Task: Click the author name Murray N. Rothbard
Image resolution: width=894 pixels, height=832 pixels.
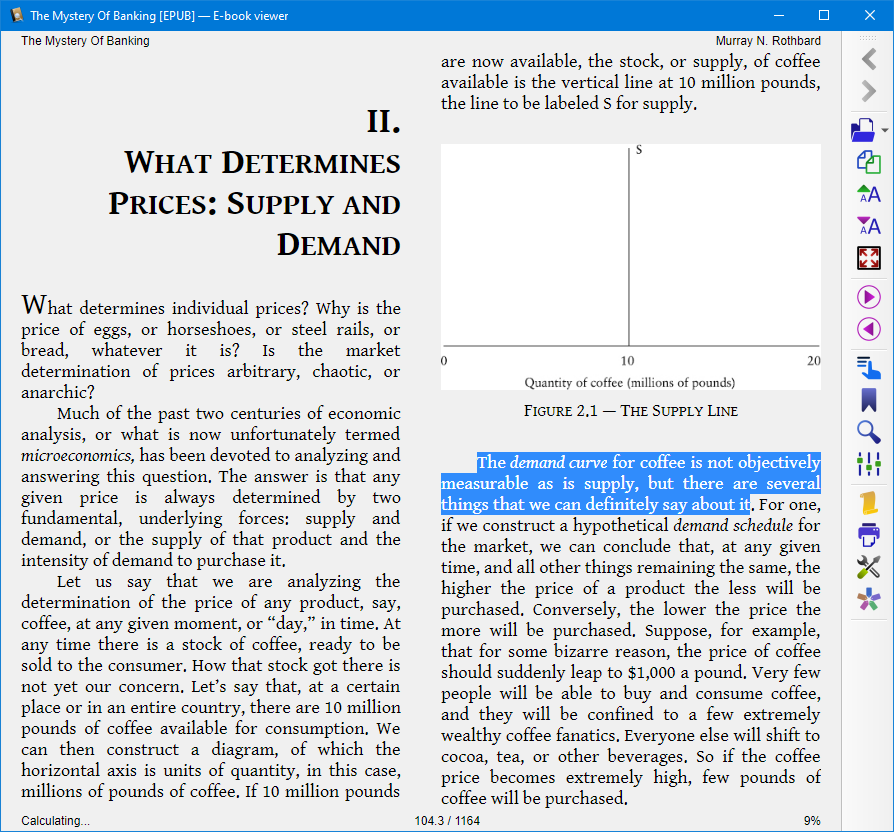Action: [x=768, y=40]
